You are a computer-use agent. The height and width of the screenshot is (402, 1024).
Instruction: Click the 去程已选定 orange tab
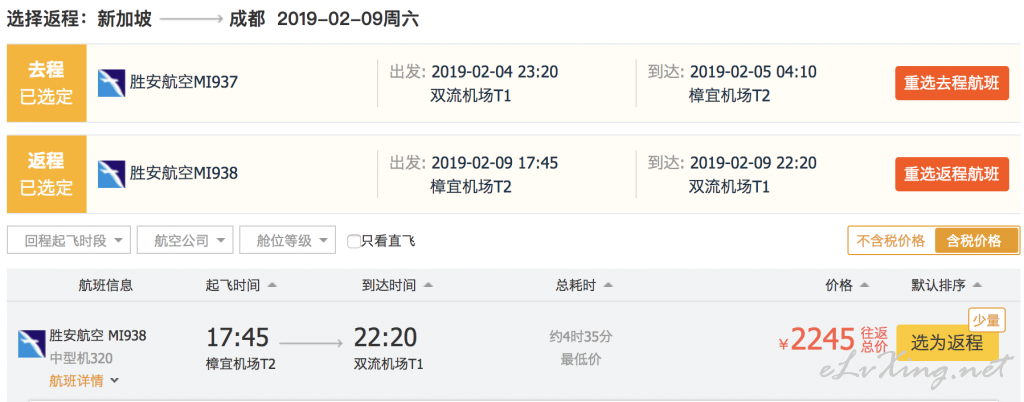click(x=46, y=83)
